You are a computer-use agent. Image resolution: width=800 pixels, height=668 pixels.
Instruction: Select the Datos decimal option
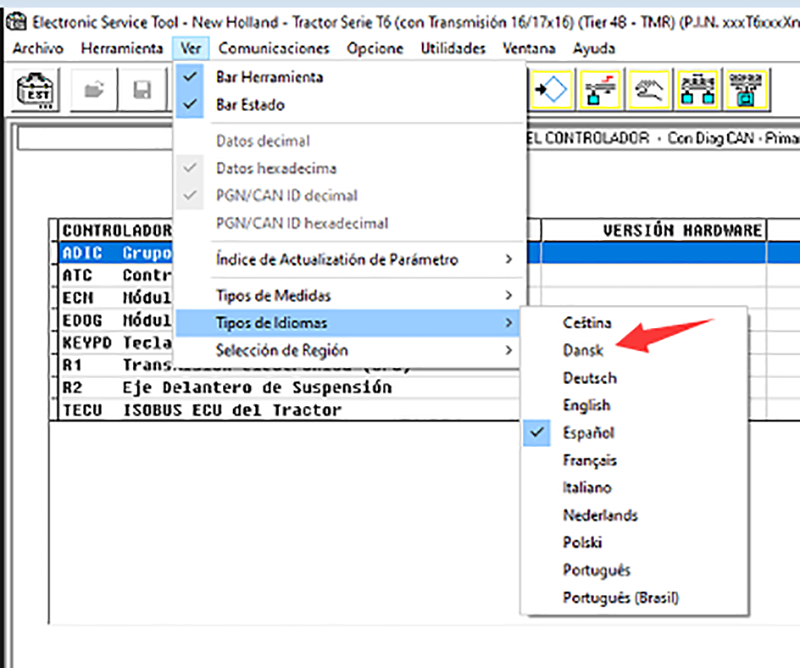pos(350,141)
